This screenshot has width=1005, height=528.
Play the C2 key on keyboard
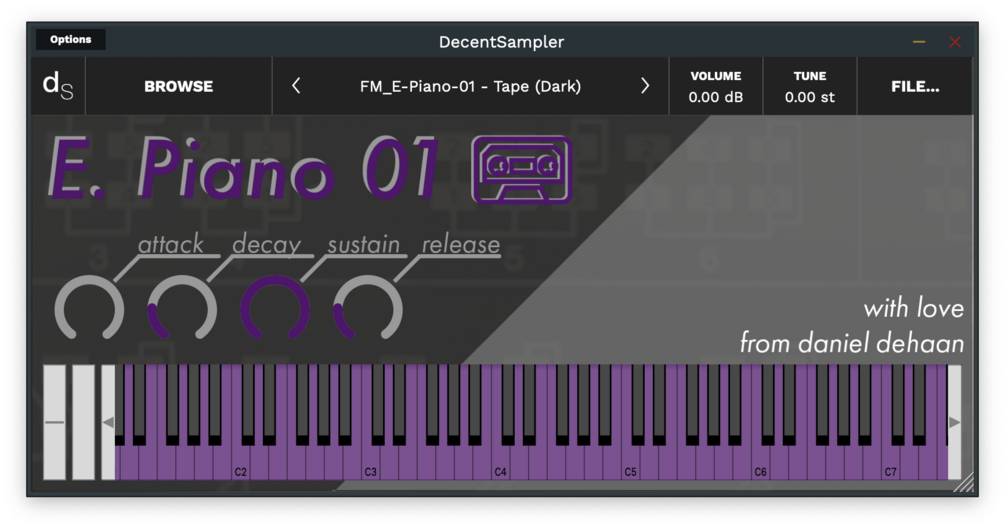[240, 464]
